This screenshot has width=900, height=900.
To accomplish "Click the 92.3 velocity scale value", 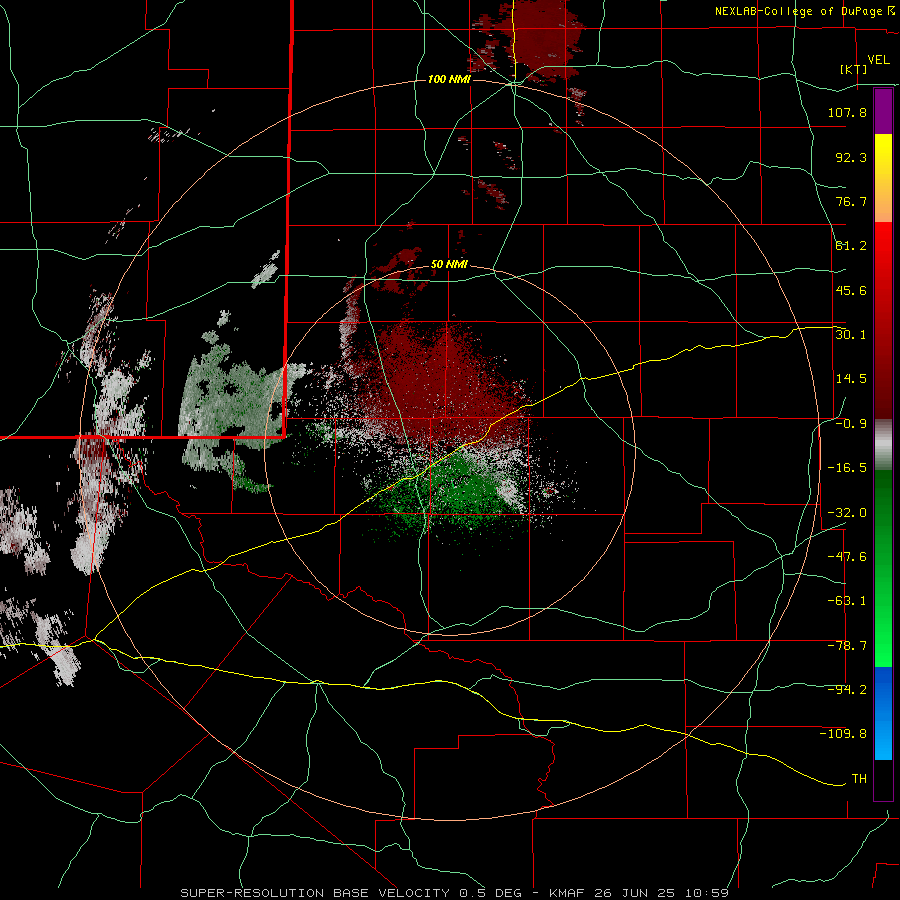I will (x=851, y=157).
